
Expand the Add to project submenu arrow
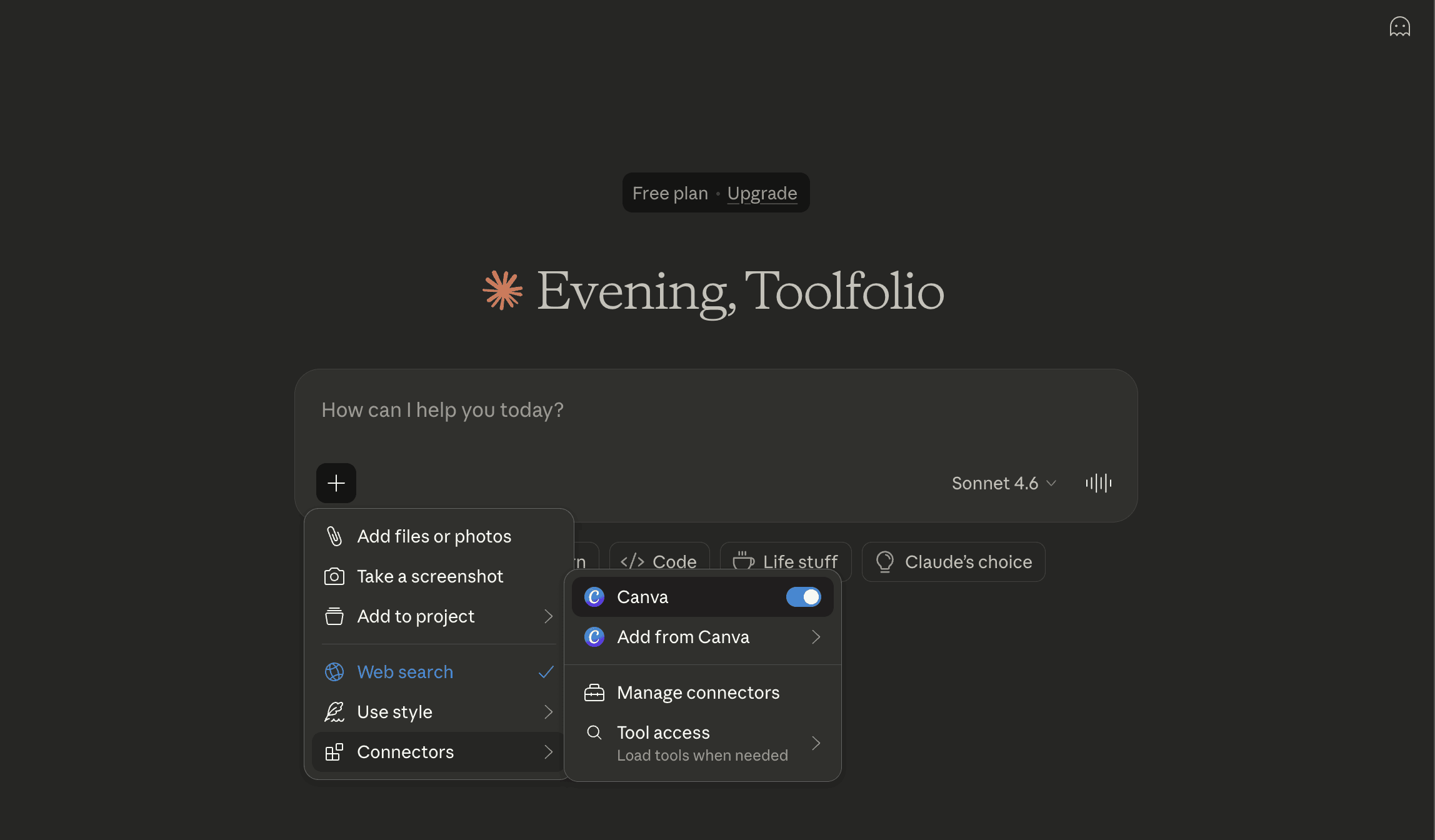(548, 616)
